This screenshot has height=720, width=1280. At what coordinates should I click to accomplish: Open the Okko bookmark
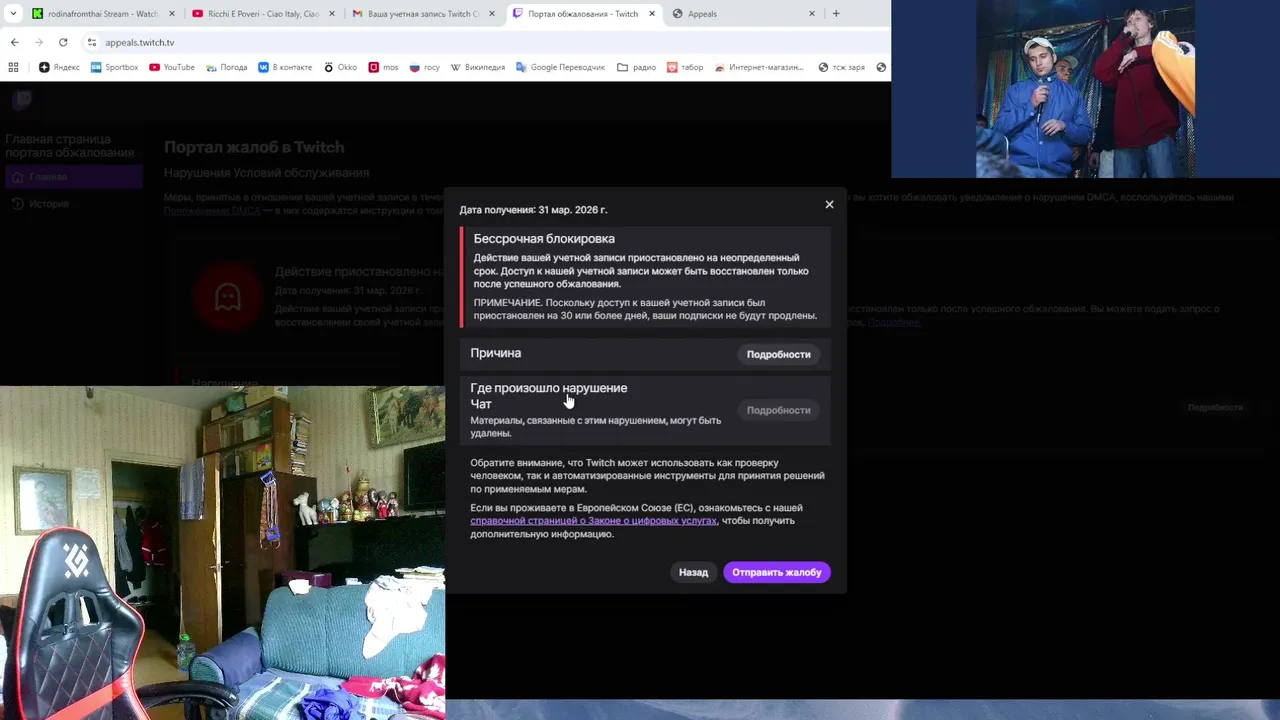tap(340, 67)
